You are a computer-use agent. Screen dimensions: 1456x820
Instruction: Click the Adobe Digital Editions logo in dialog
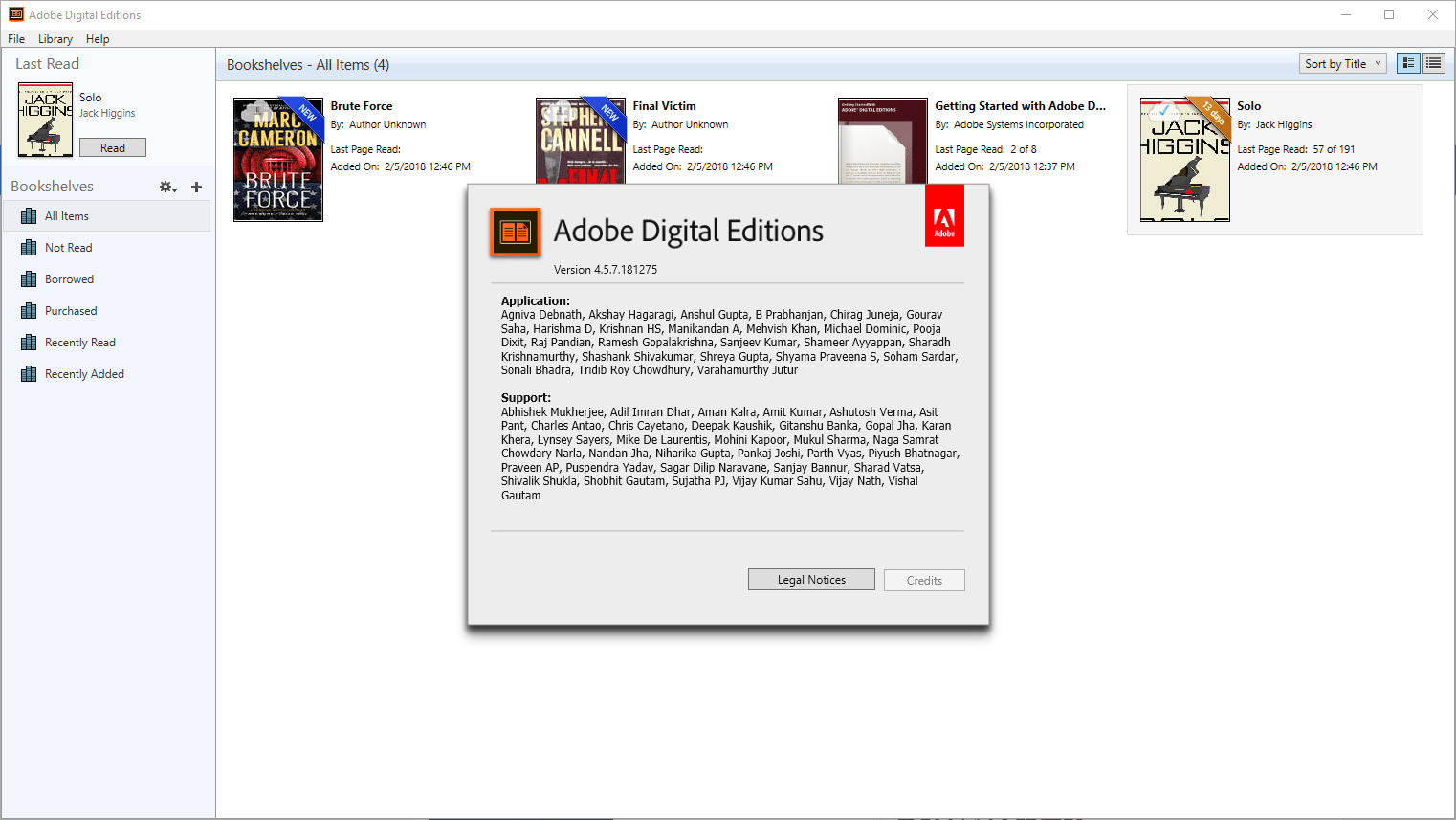tap(516, 233)
